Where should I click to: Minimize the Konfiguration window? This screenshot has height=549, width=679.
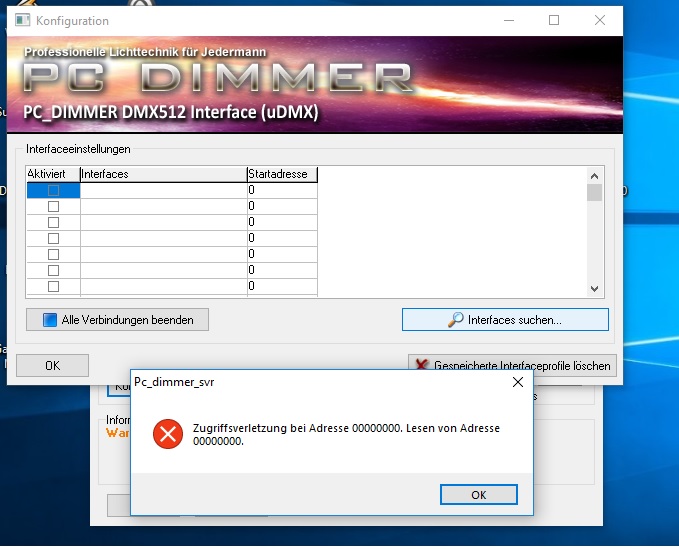[508, 20]
